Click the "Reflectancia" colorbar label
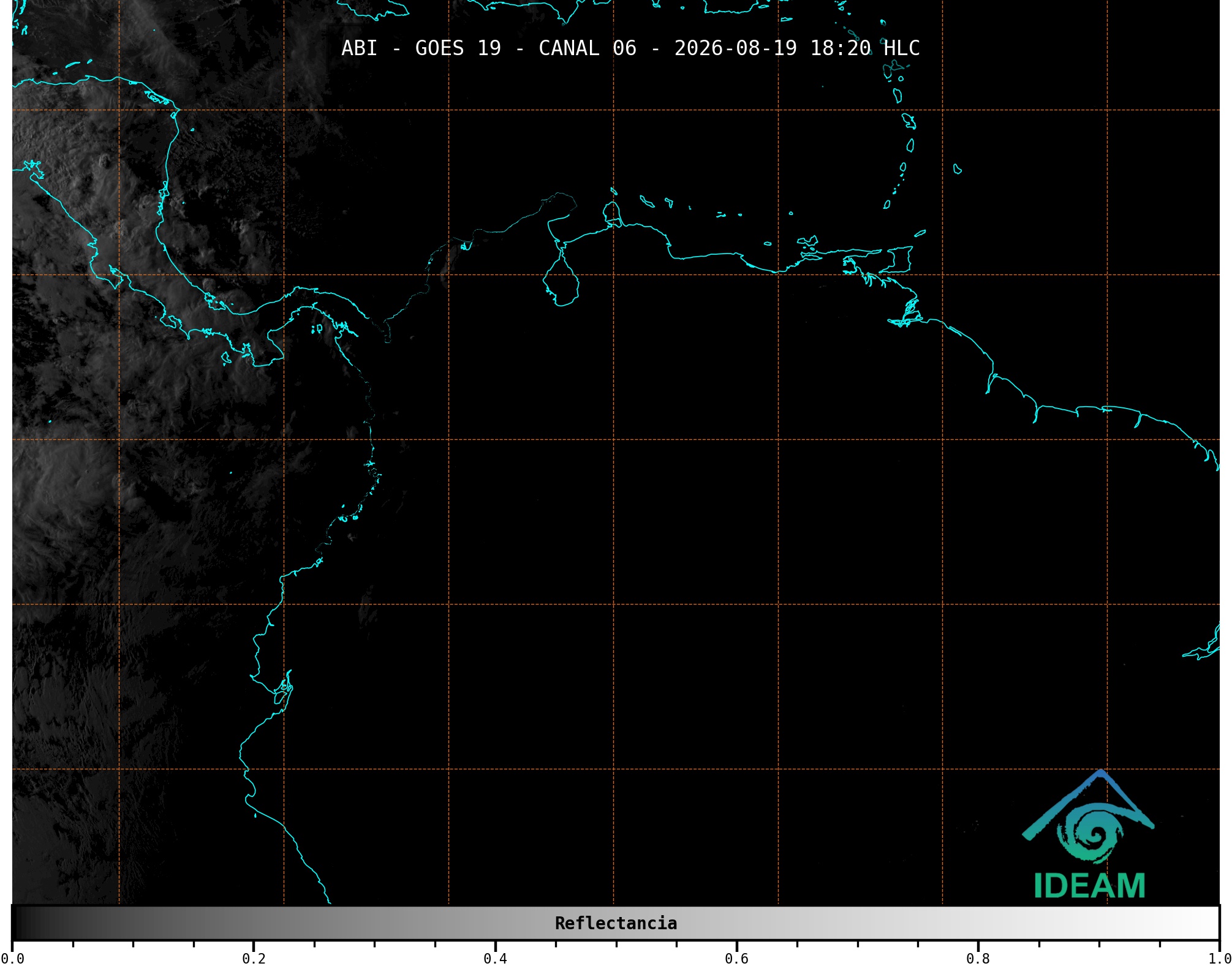Screen dimensions: 1232x966 coord(616,923)
